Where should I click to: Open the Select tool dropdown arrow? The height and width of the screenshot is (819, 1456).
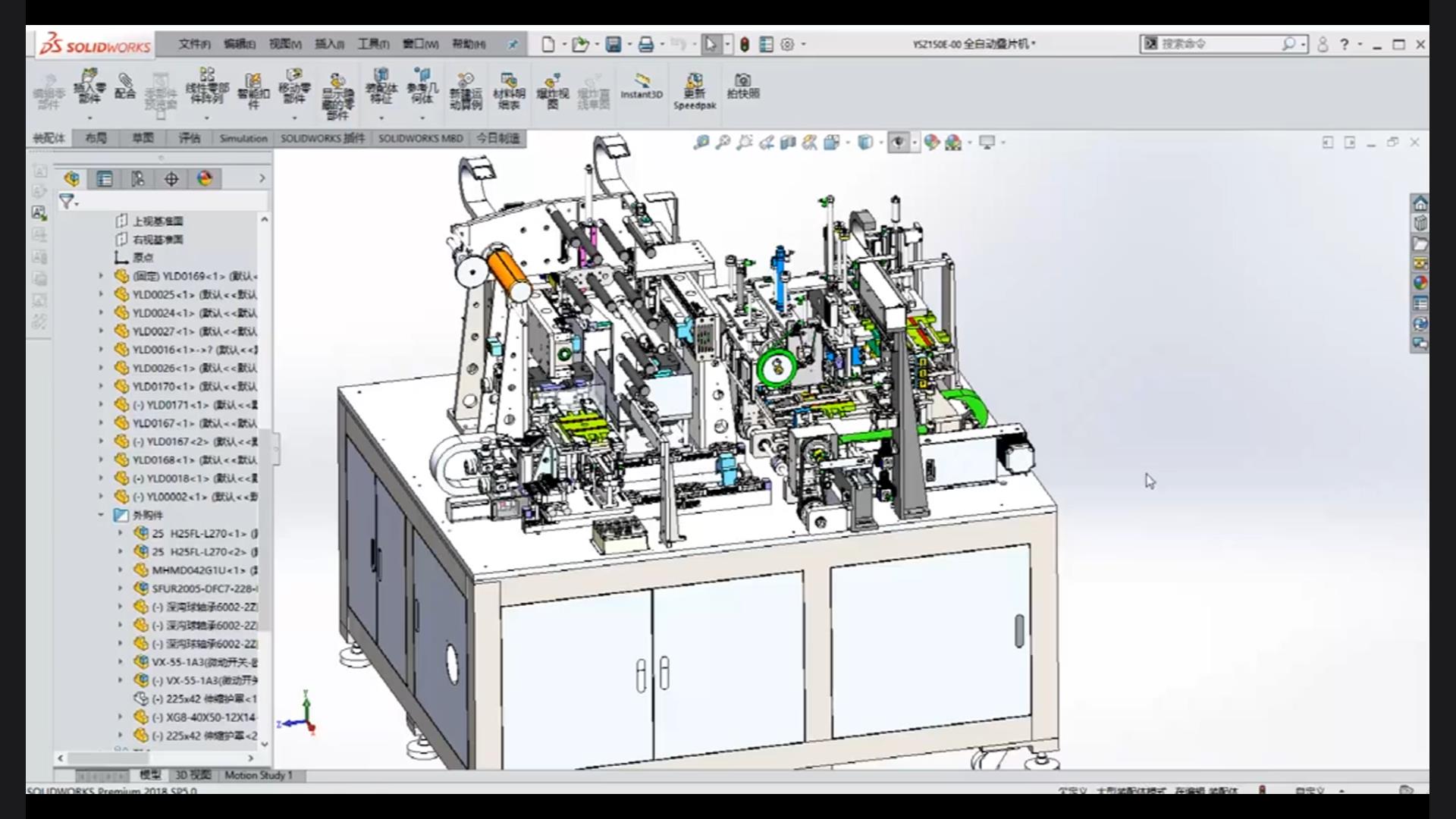(x=727, y=45)
